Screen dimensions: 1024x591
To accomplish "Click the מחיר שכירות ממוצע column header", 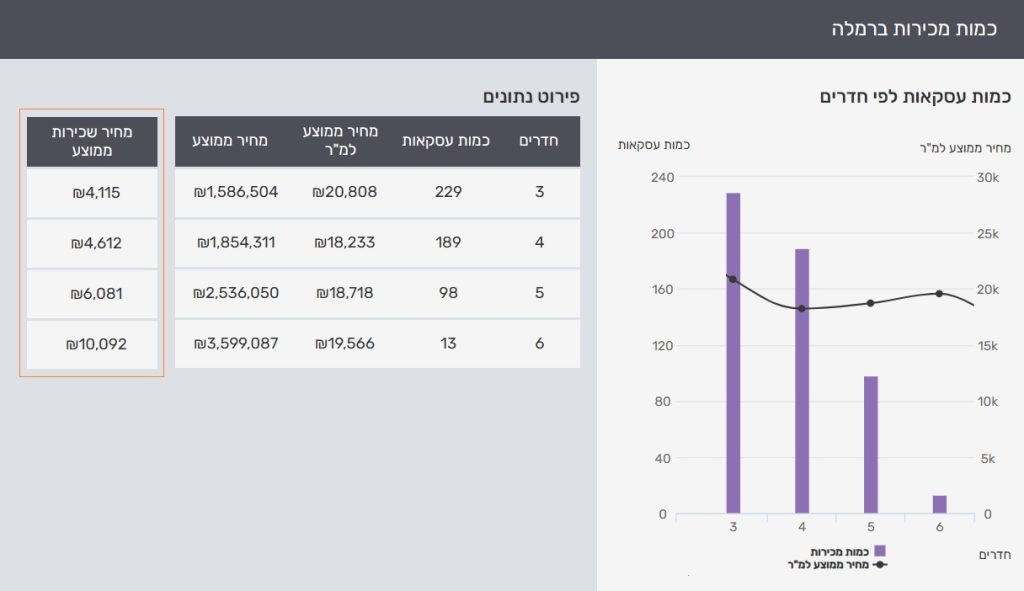I will pyautogui.click(x=92, y=141).
